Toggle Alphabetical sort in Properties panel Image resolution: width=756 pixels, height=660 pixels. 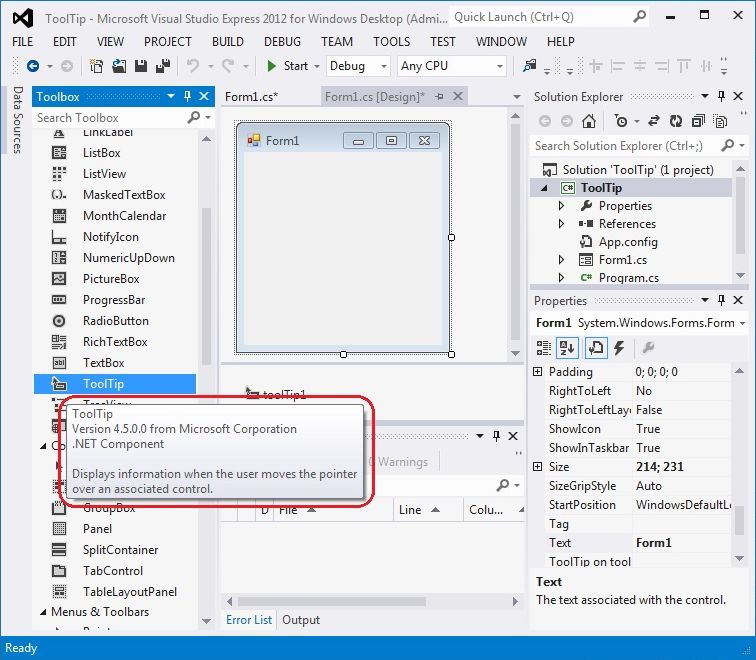(x=567, y=348)
